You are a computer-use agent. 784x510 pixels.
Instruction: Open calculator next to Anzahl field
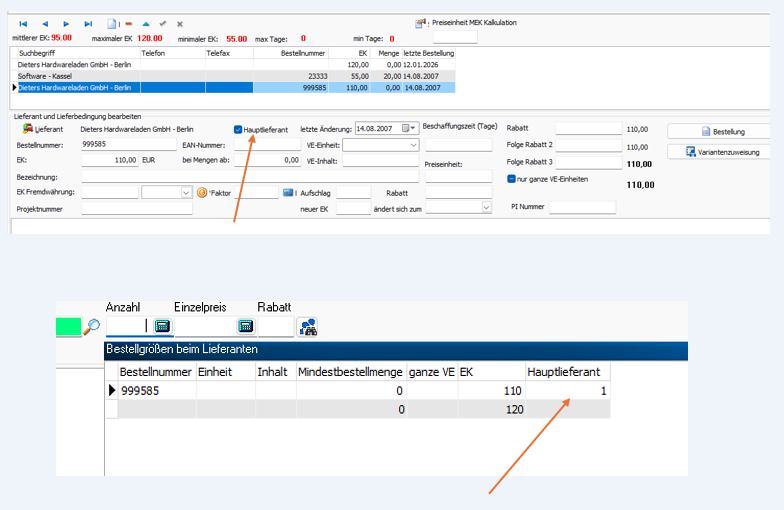(x=162, y=325)
